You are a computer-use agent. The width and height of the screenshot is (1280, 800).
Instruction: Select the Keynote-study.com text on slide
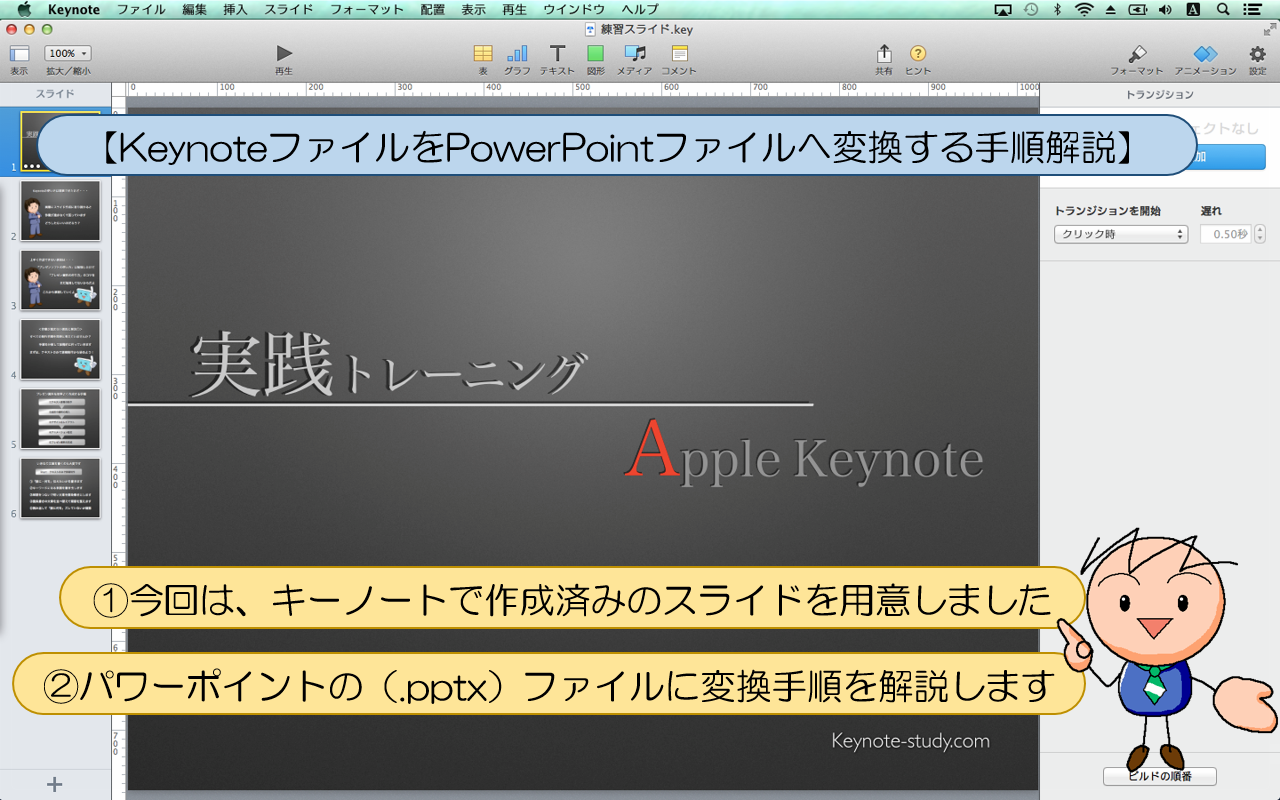tap(911, 741)
